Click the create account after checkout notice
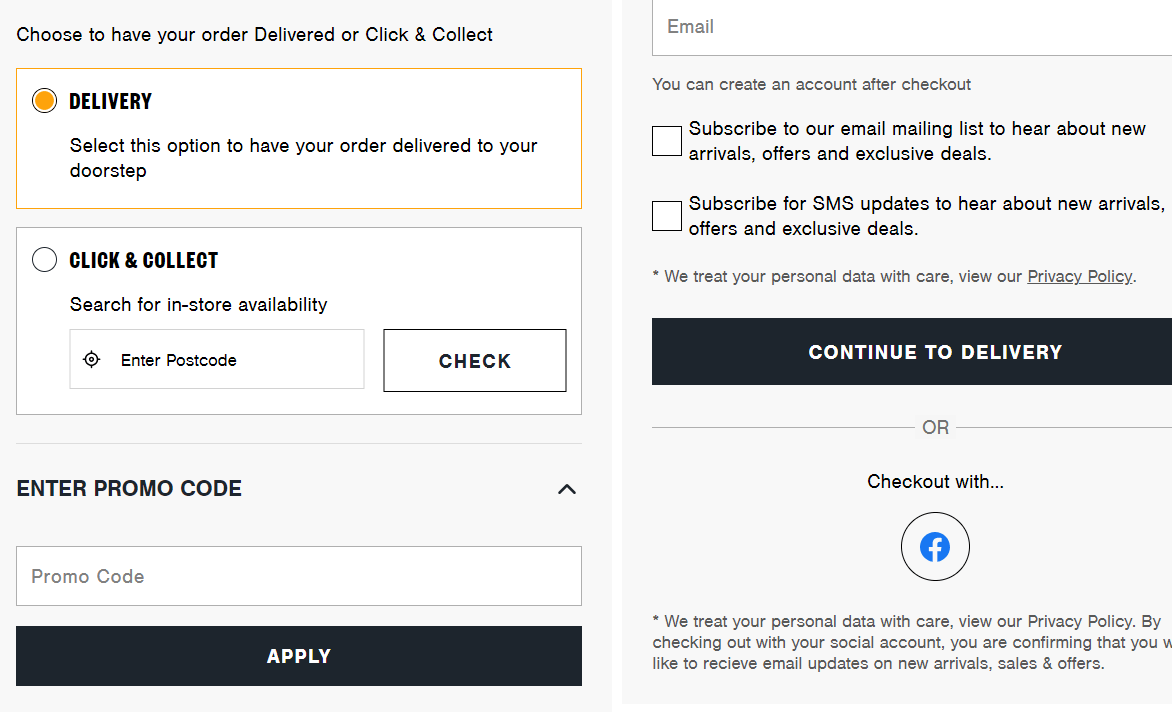 point(811,84)
